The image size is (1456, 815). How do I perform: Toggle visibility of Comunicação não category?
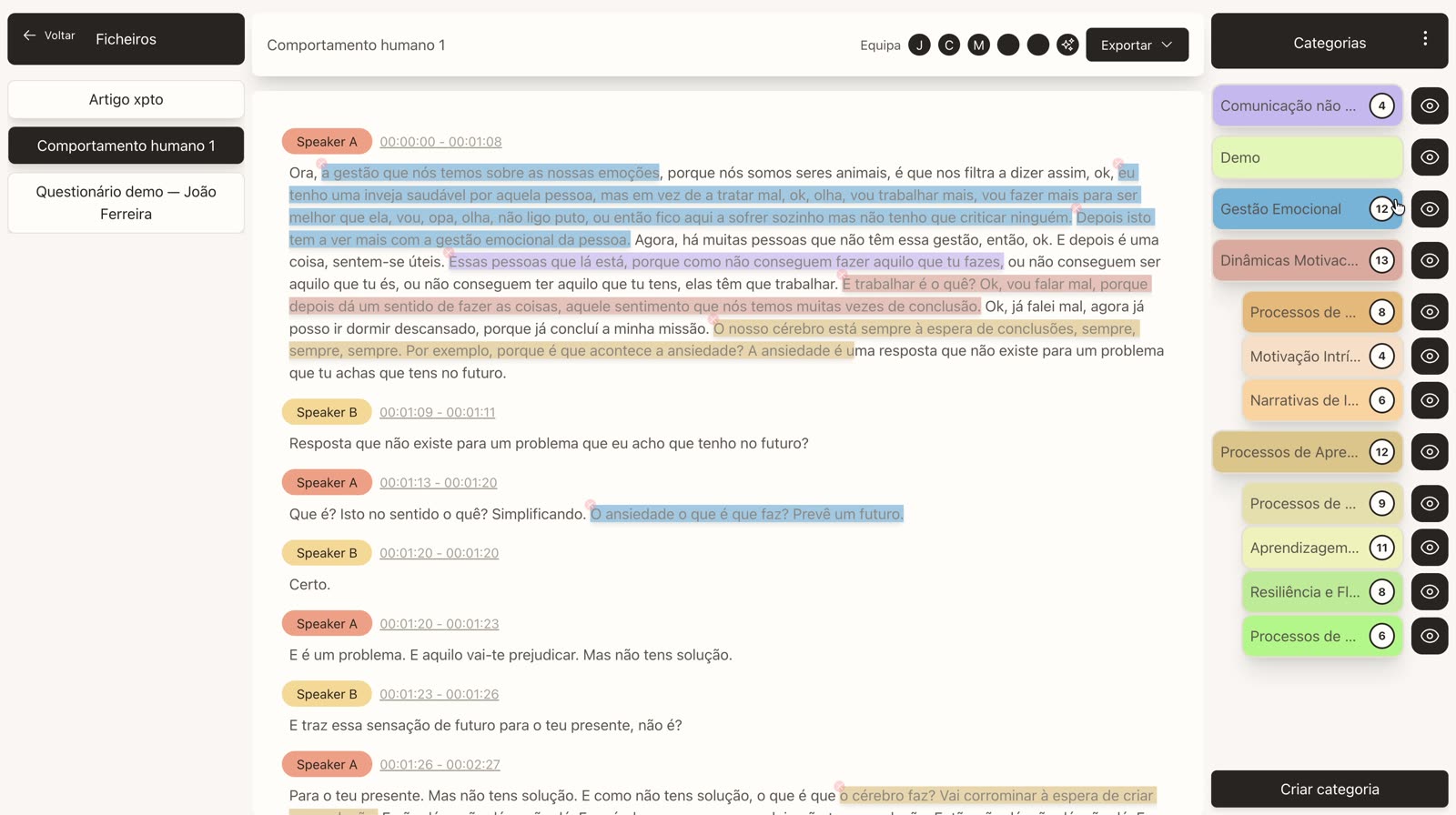coord(1430,106)
